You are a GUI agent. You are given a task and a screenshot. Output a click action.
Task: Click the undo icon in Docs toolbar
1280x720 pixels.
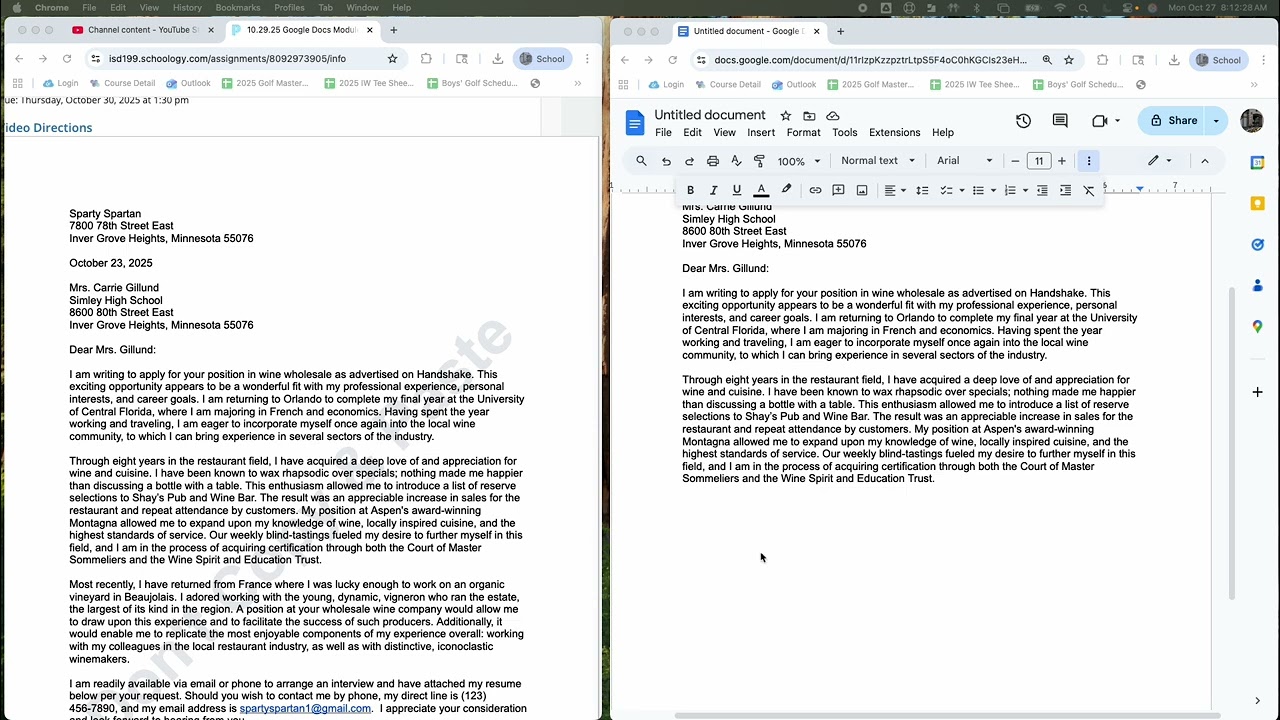[x=666, y=161]
